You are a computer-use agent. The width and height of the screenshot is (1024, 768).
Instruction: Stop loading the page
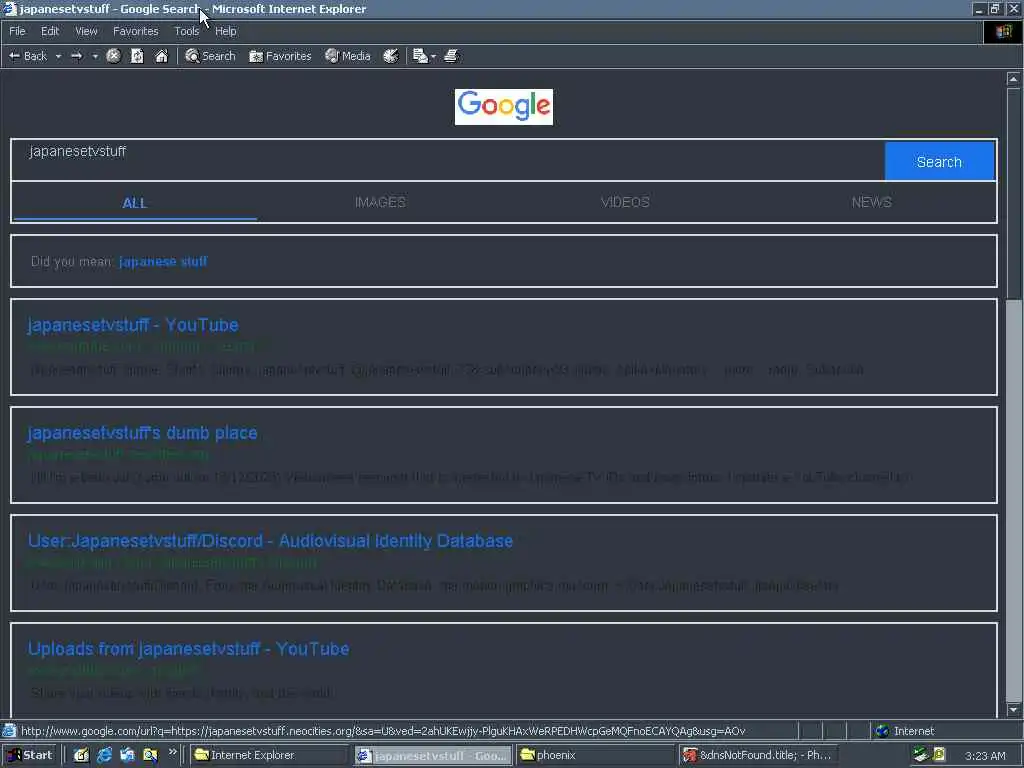coord(114,56)
